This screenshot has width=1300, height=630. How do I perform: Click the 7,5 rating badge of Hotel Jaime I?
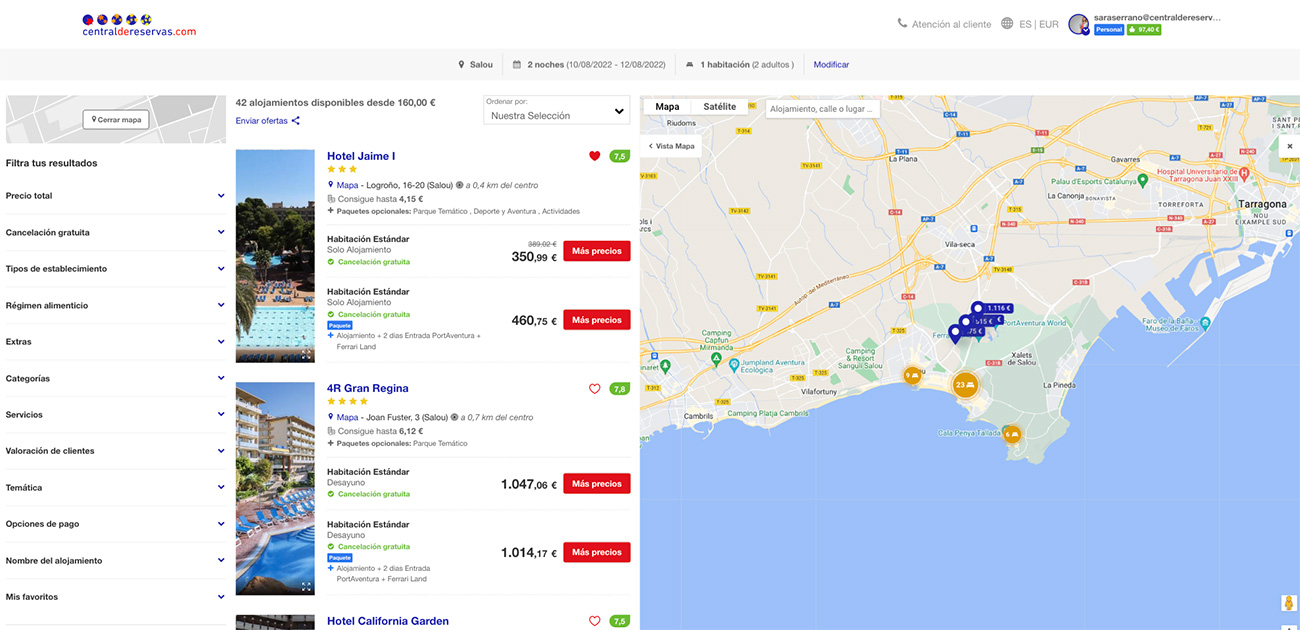coord(620,156)
